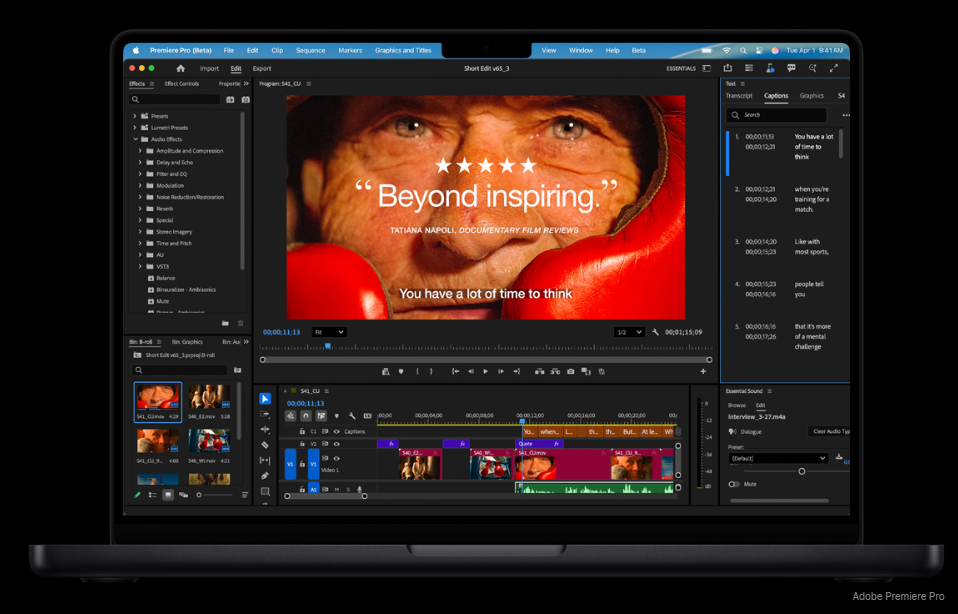Click the Clear Audio Type button

(829, 432)
